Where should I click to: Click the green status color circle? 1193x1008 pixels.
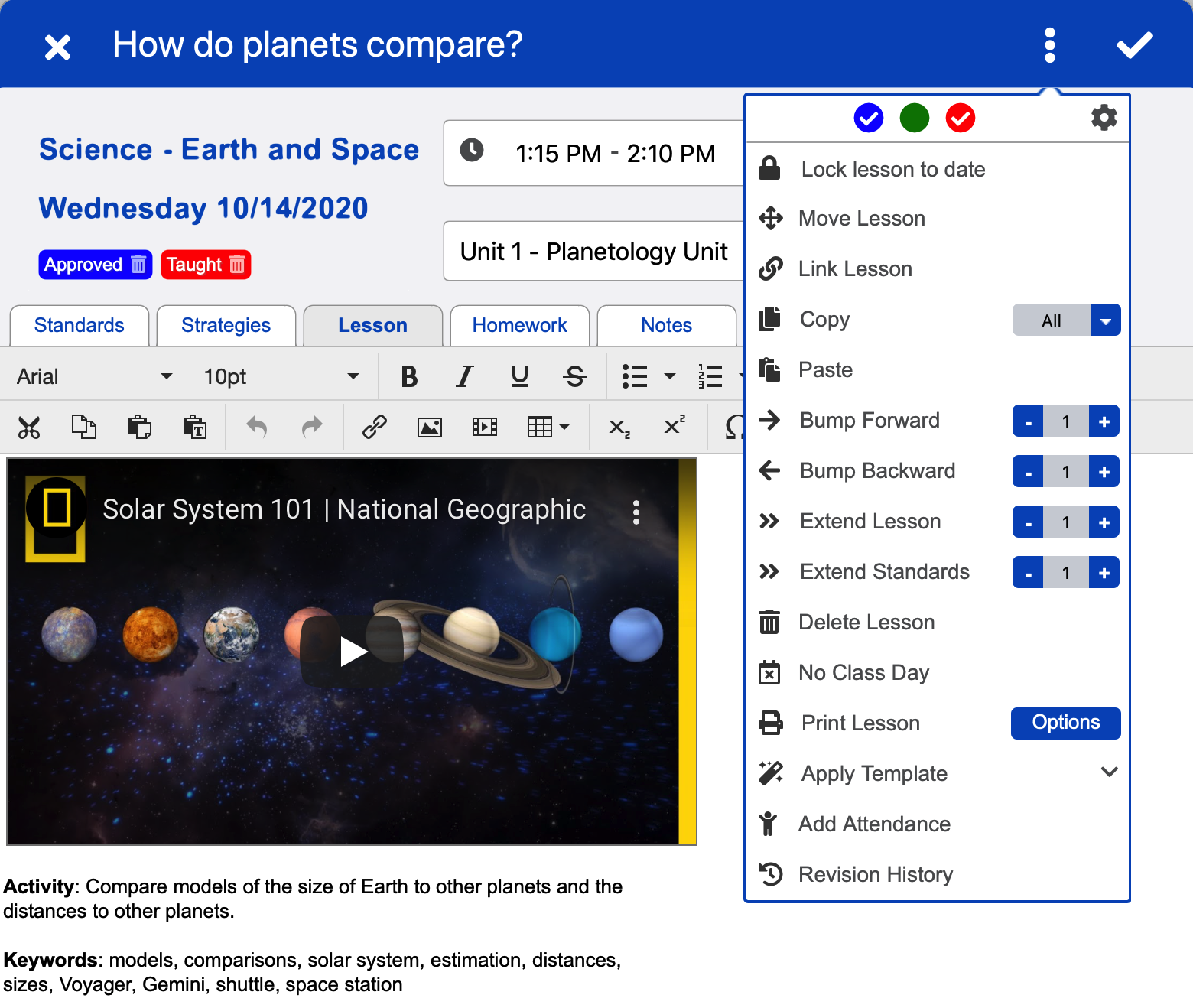tap(914, 119)
